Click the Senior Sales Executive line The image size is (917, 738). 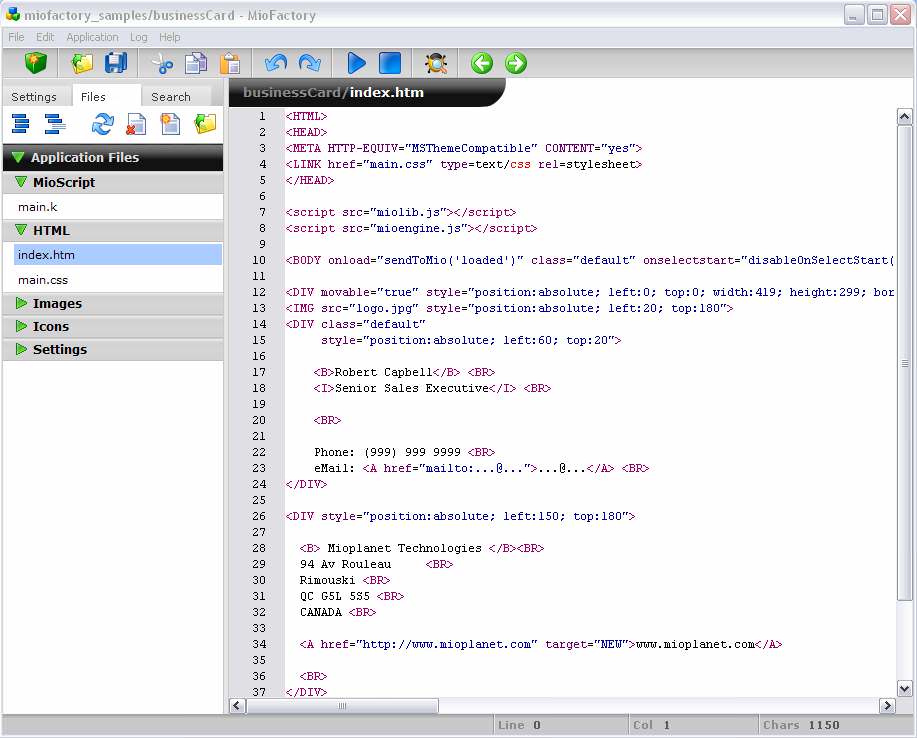pyautogui.click(x=432, y=388)
